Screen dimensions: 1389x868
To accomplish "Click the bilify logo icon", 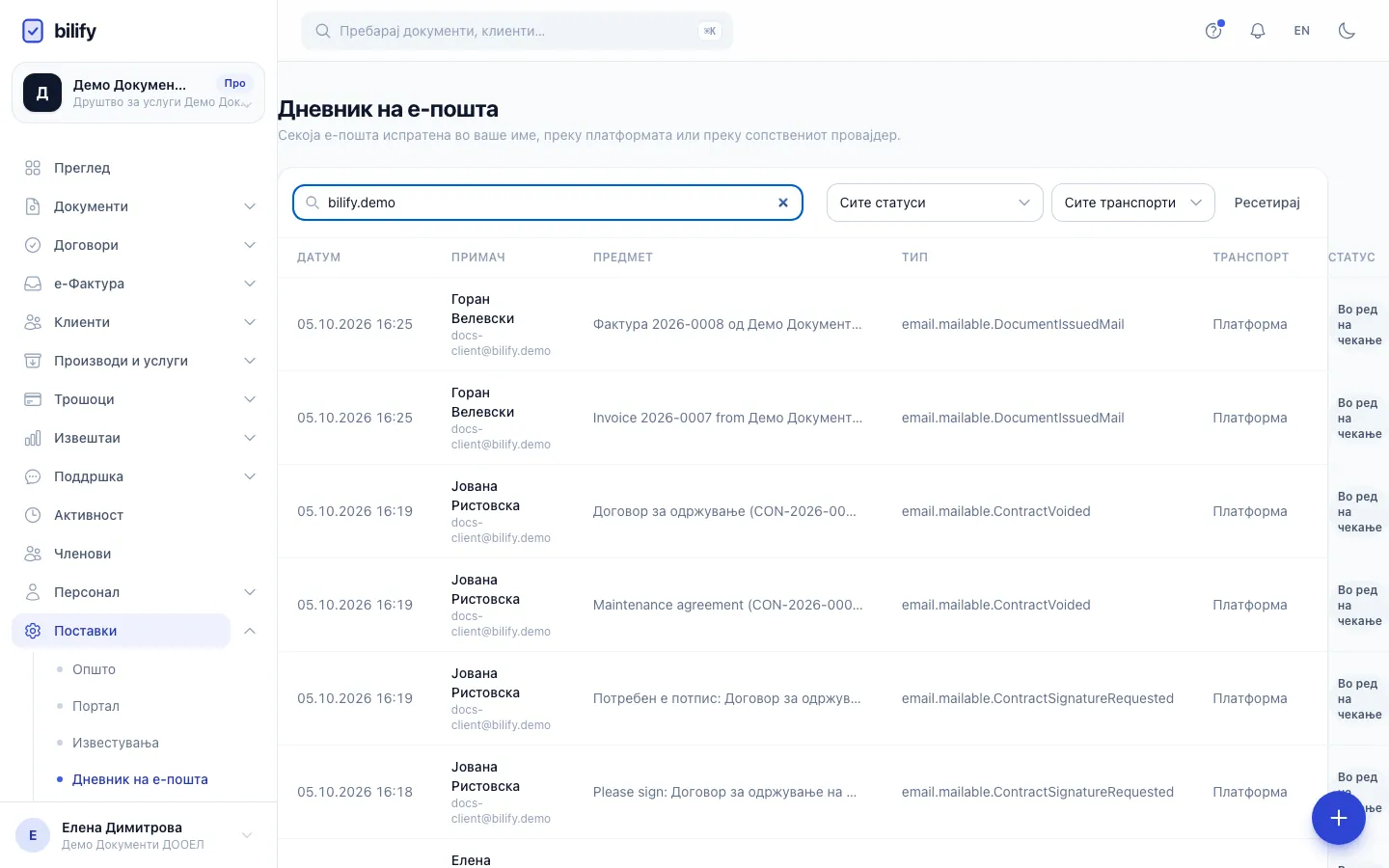I will pos(33,31).
